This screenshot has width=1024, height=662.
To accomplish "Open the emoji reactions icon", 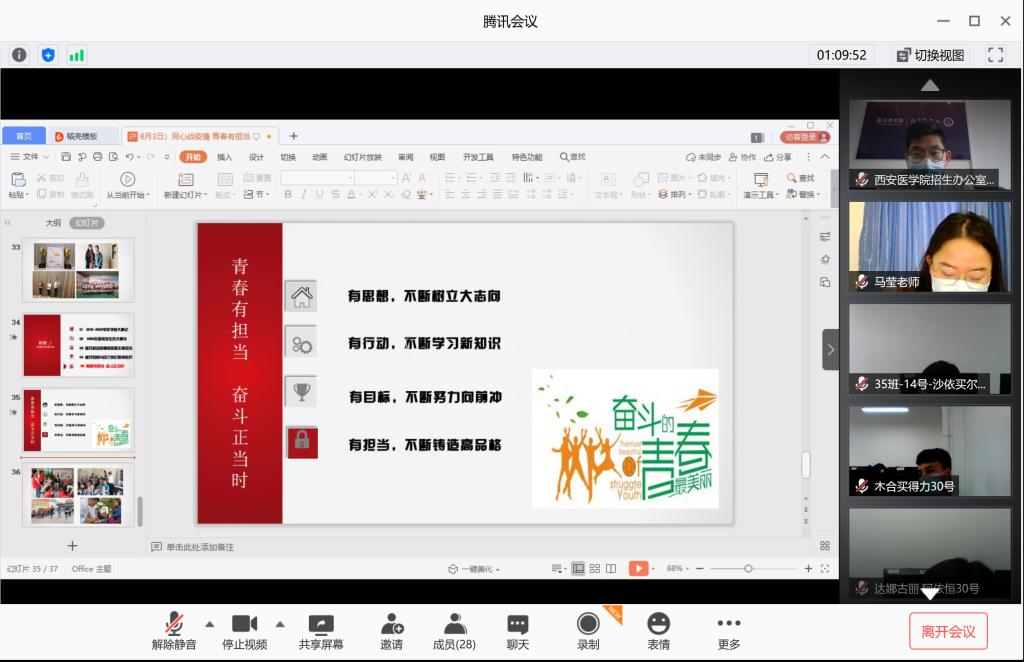I will (658, 624).
